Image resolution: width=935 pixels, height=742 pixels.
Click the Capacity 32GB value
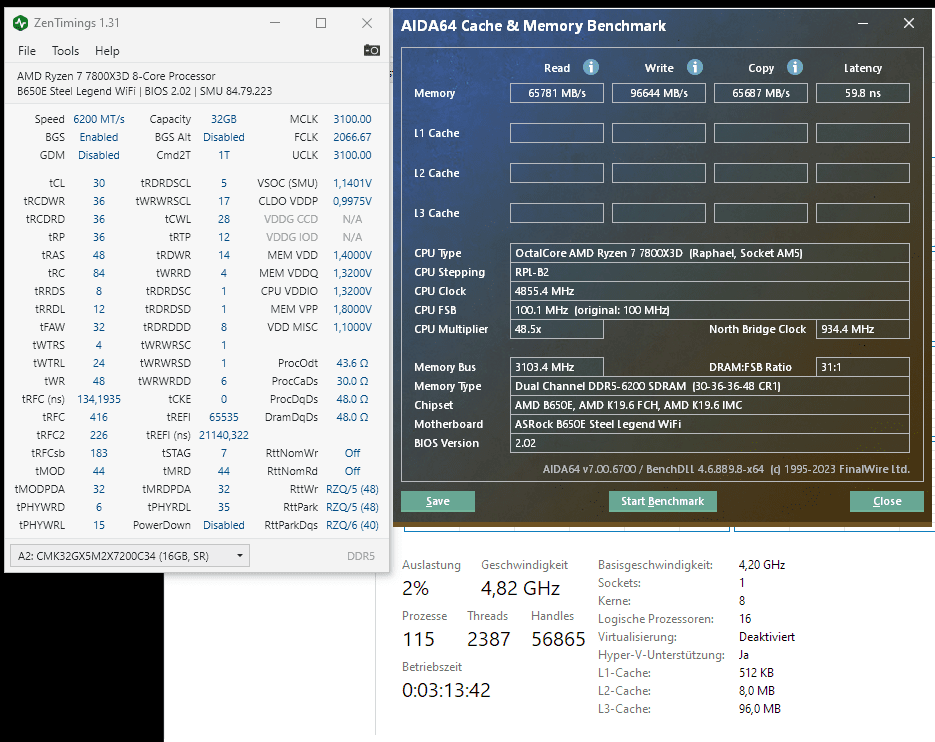224,119
